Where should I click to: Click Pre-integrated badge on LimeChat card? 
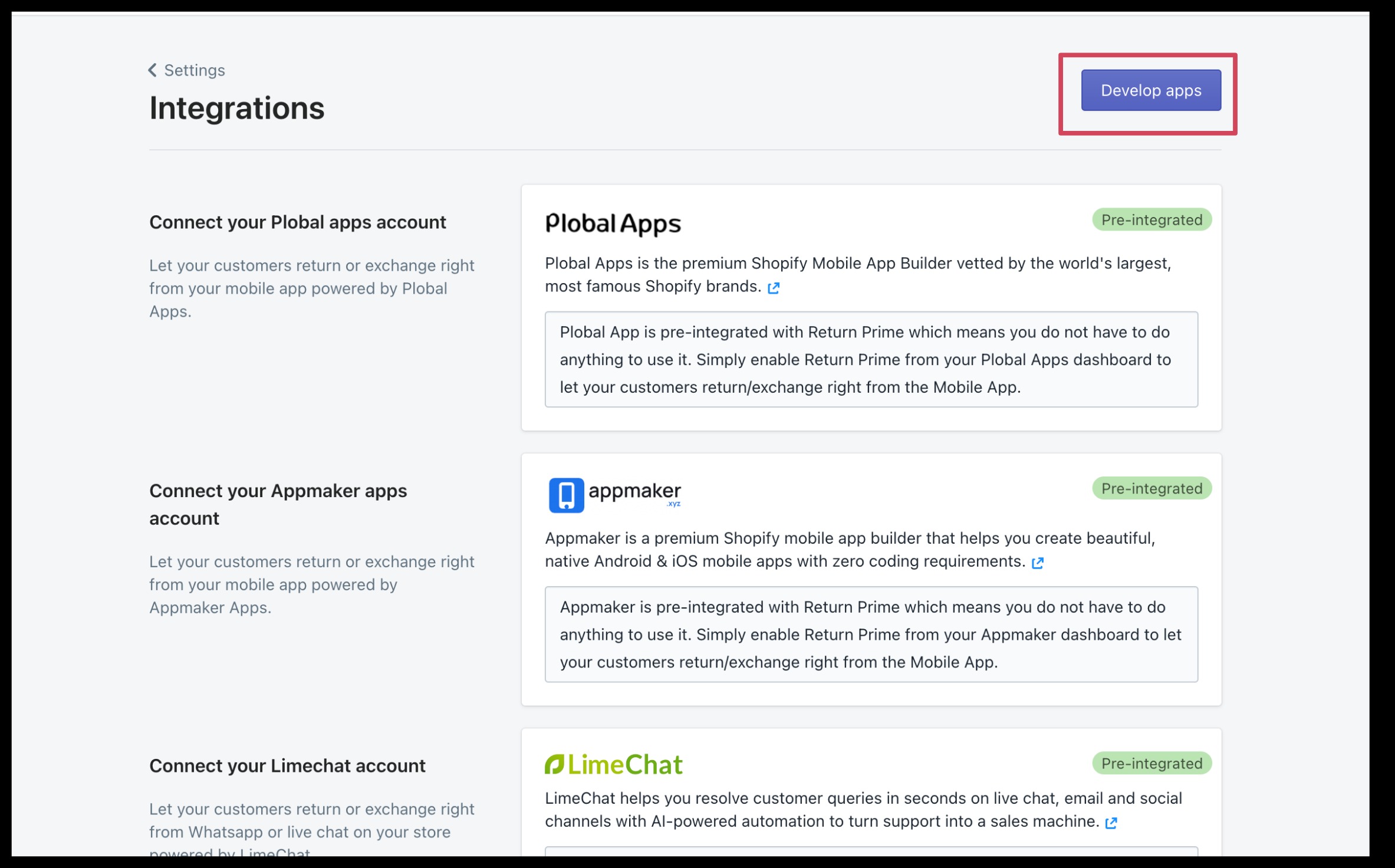(x=1151, y=763)
